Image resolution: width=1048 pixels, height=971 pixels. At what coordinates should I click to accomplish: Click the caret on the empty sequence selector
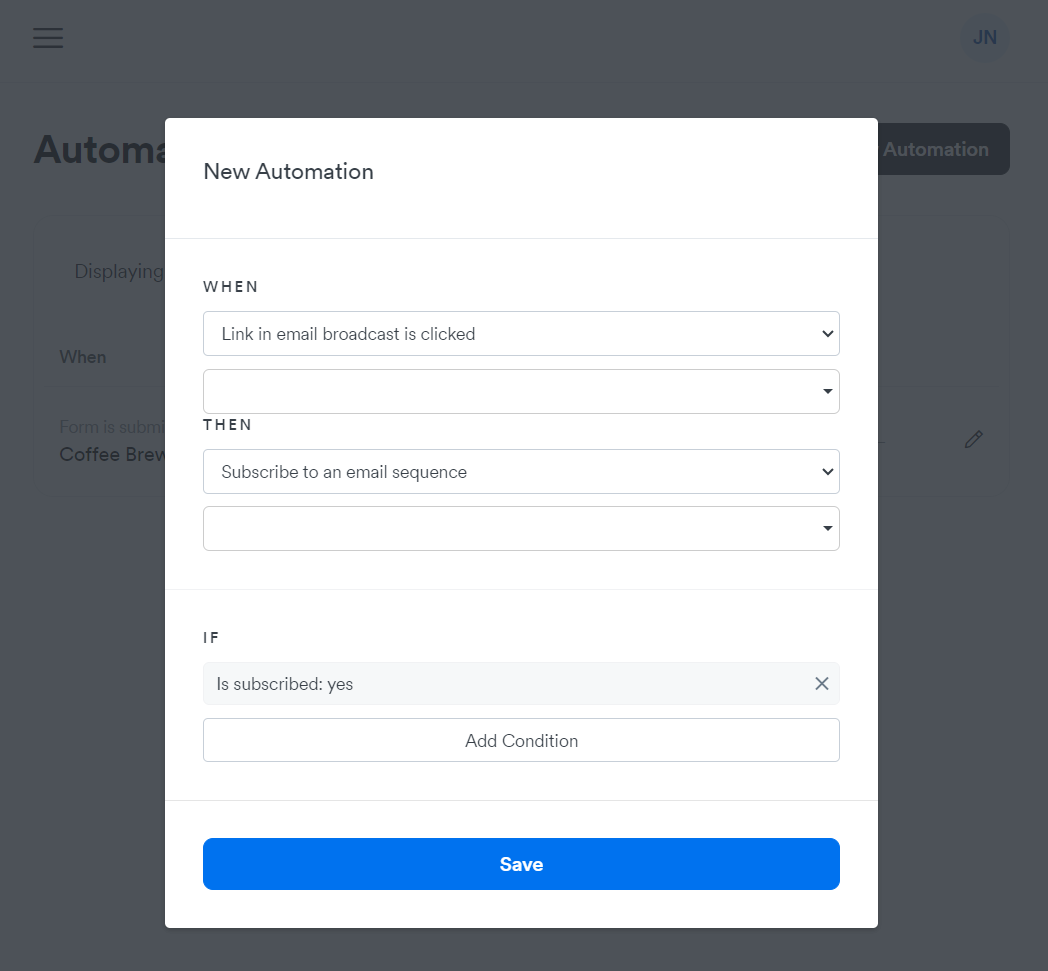coord(827,529)
